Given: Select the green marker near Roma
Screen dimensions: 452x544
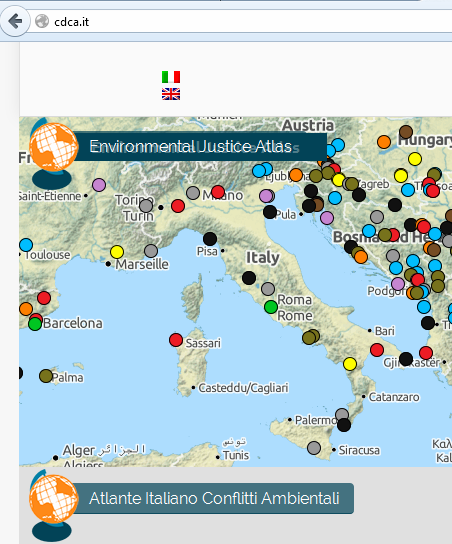Looking at the screenshot, I should (x=271, y=307).
